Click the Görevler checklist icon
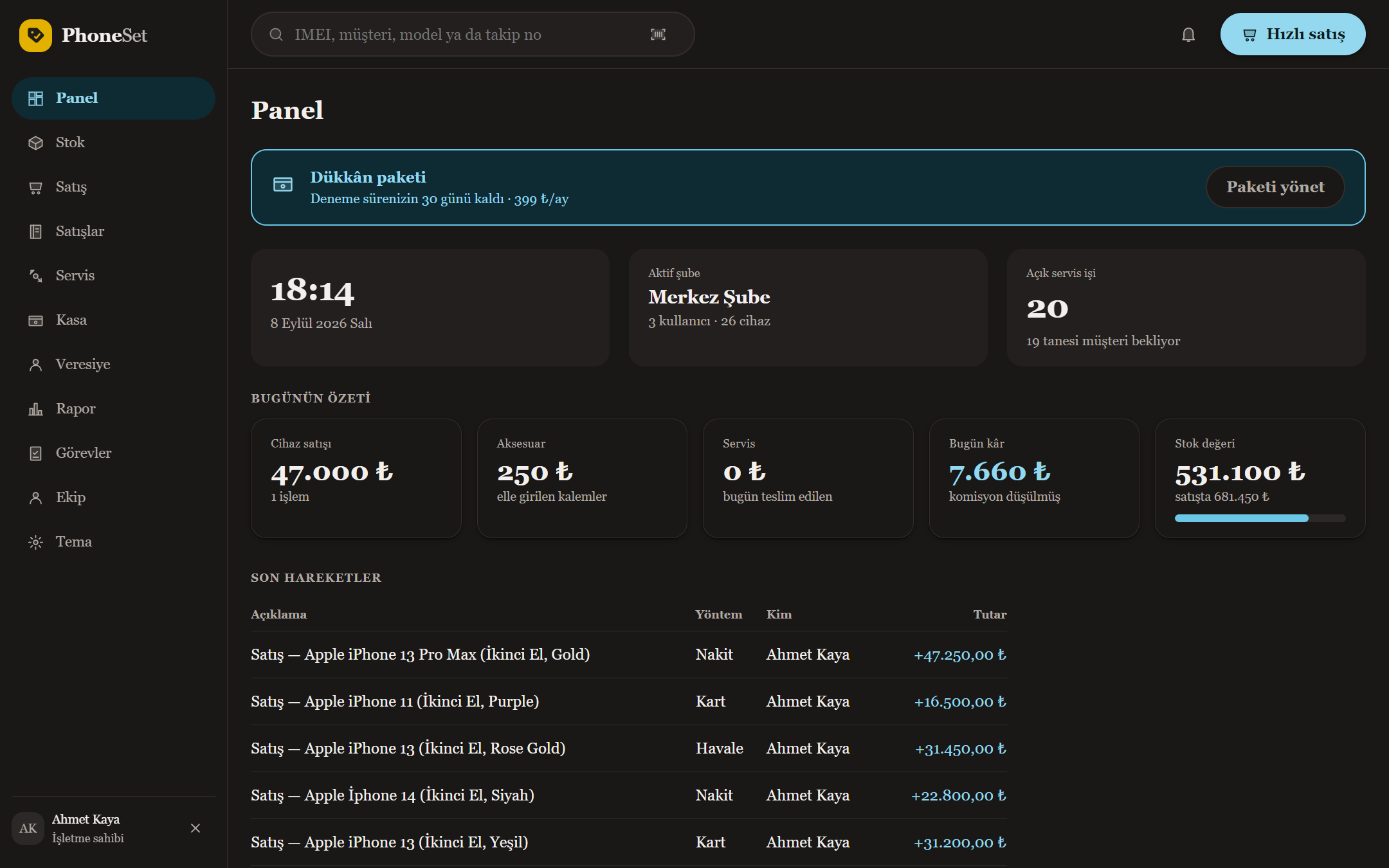This screenshot has width=1389, height=868. pyautogui.click(x=35, y=453)
